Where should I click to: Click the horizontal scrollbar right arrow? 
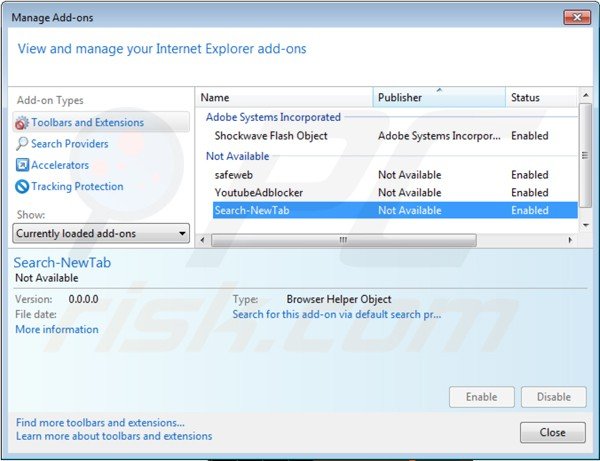tap(570, 240)
